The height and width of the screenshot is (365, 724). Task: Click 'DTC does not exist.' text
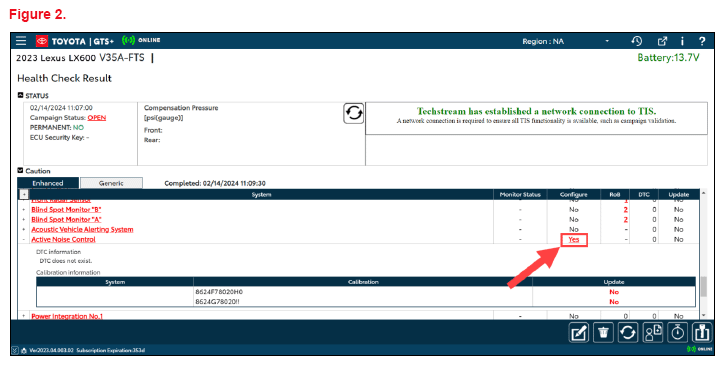point(66,261)
